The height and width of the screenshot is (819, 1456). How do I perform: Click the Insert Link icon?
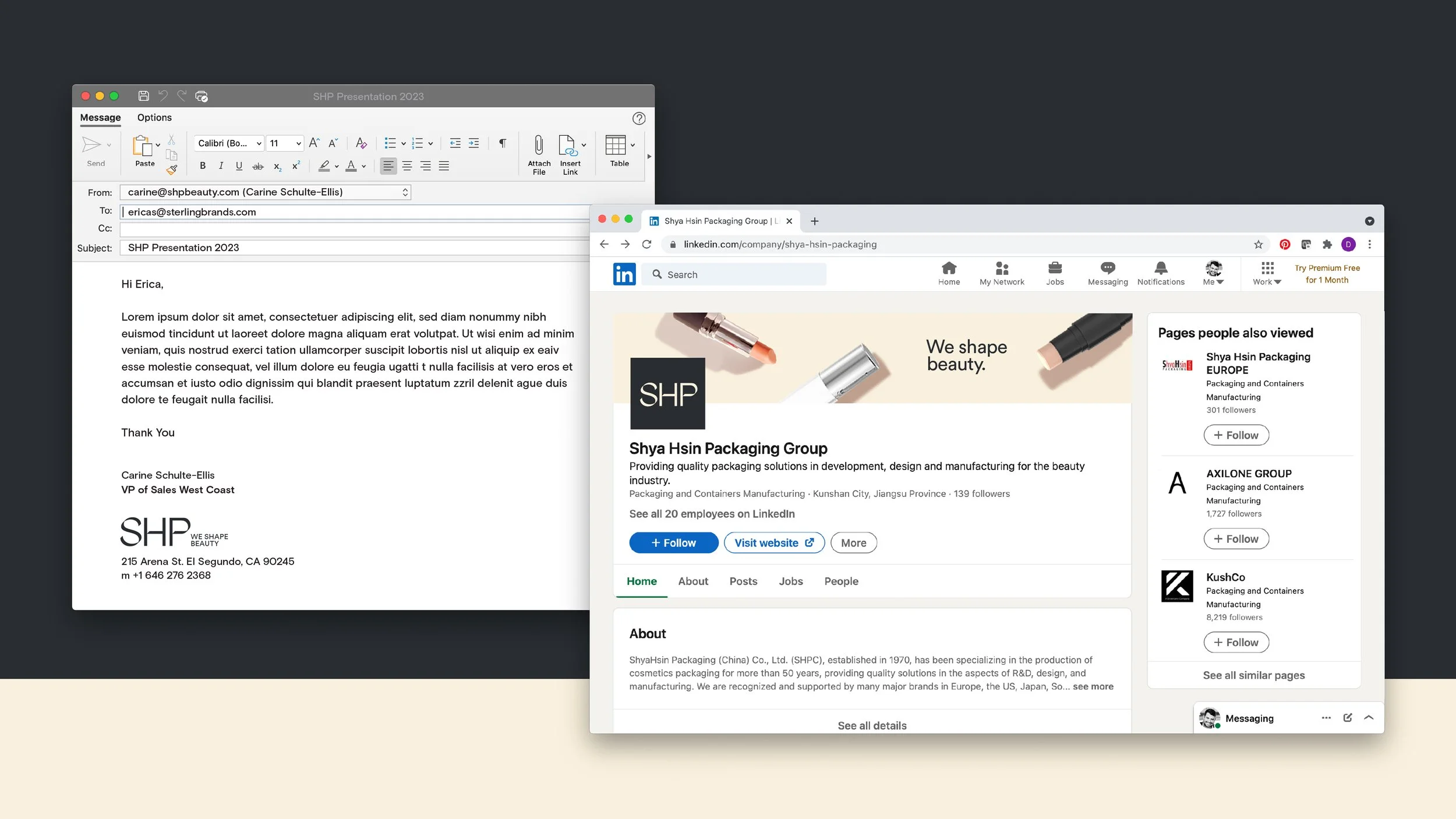coord(567,145)
